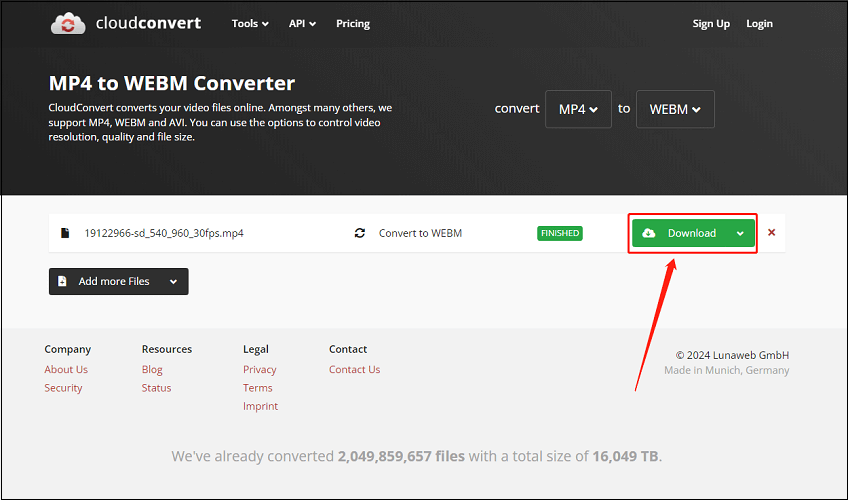The image size is (848, 500).
Task: Click the Company footer heading
Action: pos(68,349)
